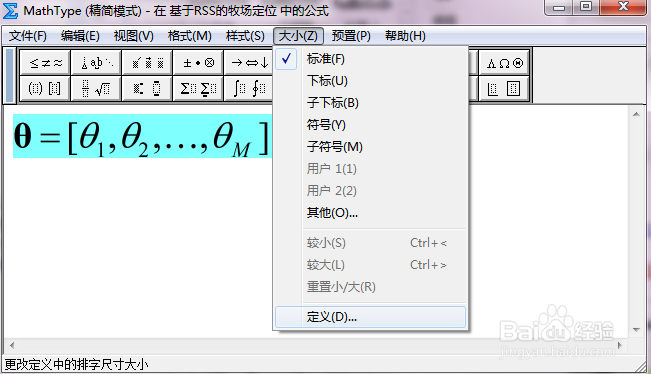The image size is (651, 374).
Task: Choose 子符号(M) size
Action: point(370,147)
